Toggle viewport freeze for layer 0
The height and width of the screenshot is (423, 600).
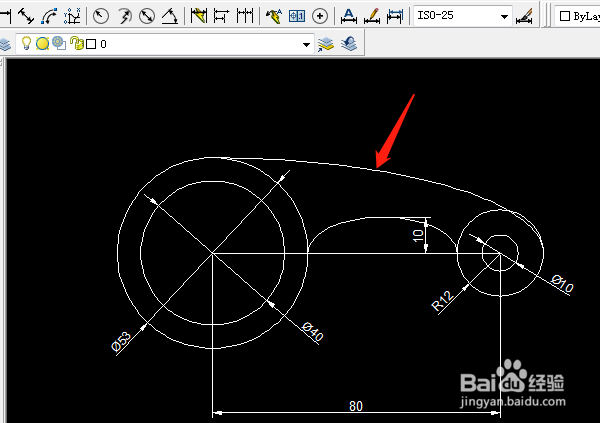pyautogui.click(x=59, y=43)
